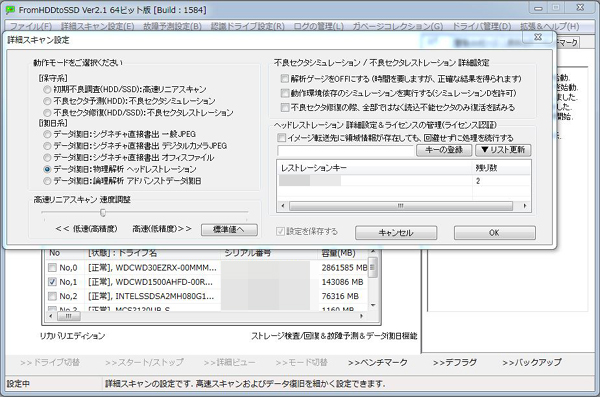Click キーの登録 button
Screen dimensions: 600x397
coord(444,150)
